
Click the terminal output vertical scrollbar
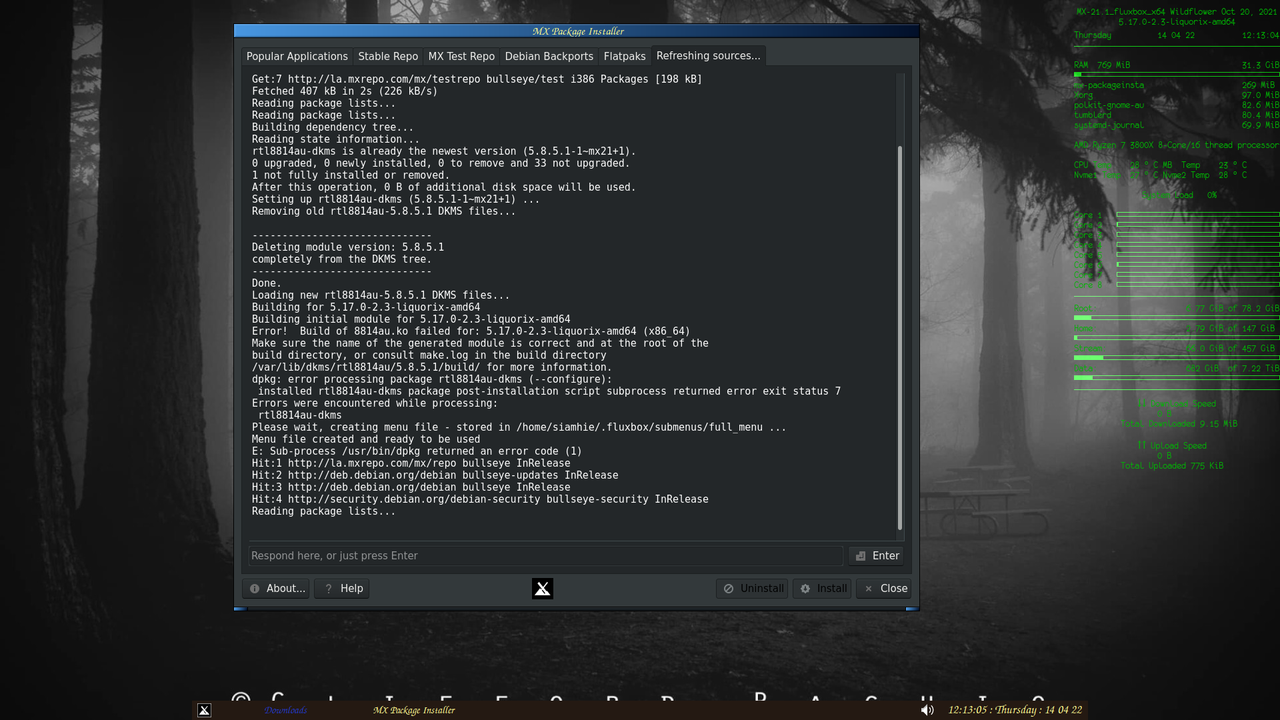[900, 338]
